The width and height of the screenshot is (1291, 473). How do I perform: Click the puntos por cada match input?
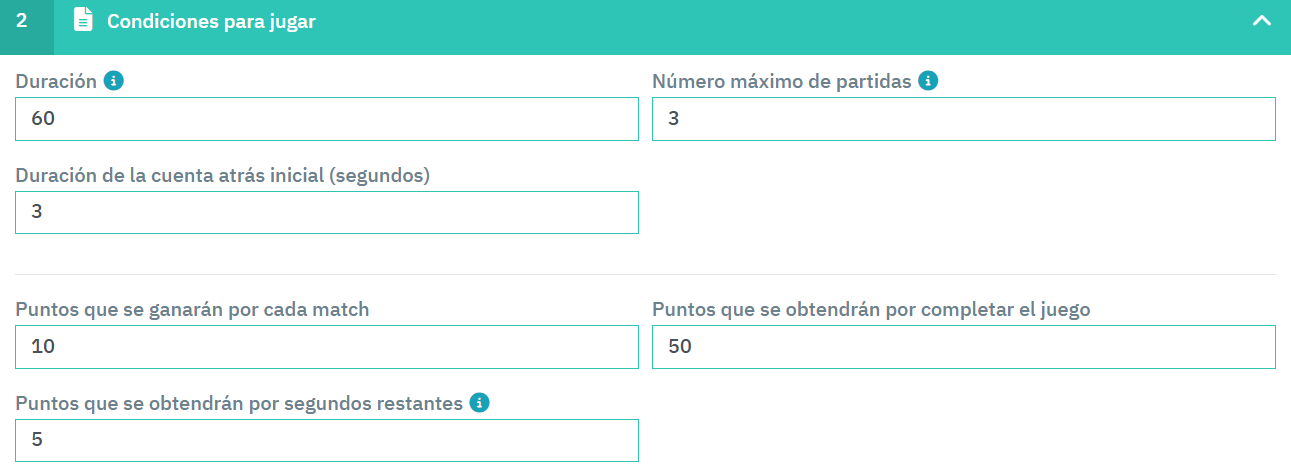coord(327,347)
